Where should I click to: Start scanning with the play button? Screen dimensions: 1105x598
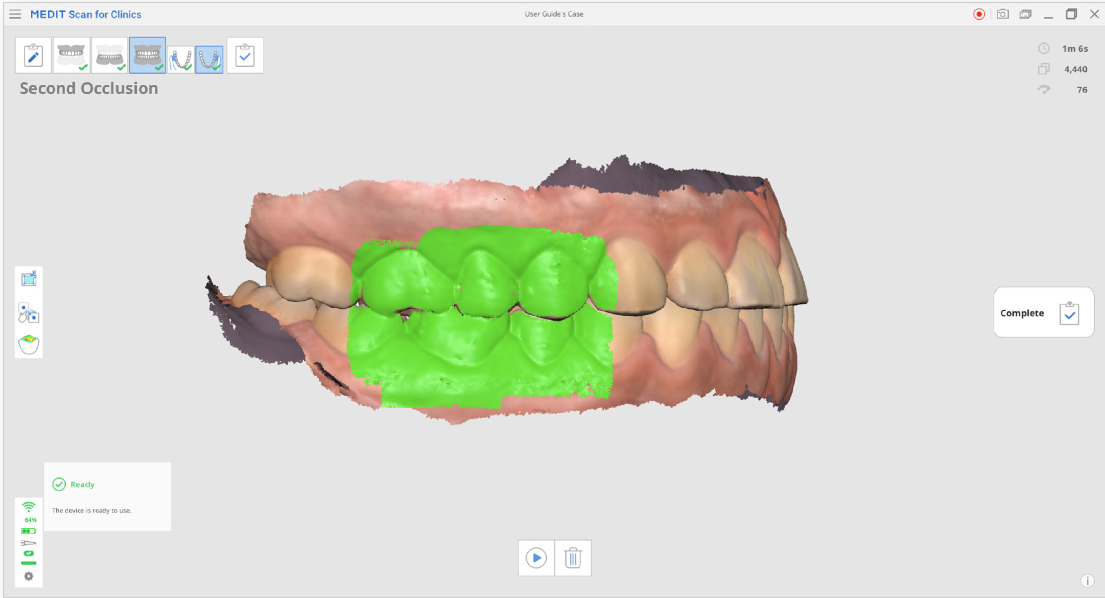(536, 558)
